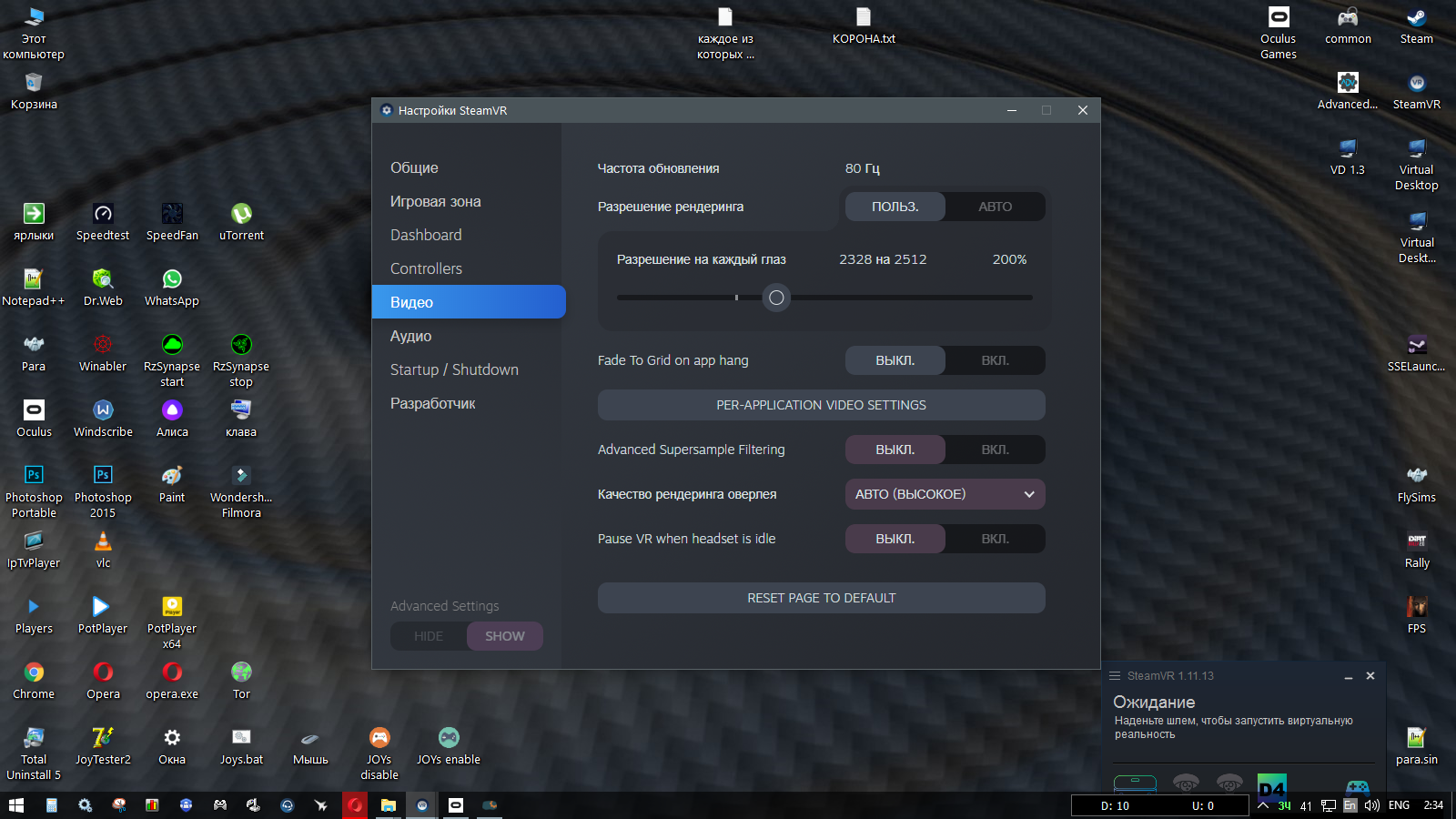Click the 2328 на 2512 resolution value
This screenshot has width=1456, height=819.
pyautogui.click(x=883, y=259)
